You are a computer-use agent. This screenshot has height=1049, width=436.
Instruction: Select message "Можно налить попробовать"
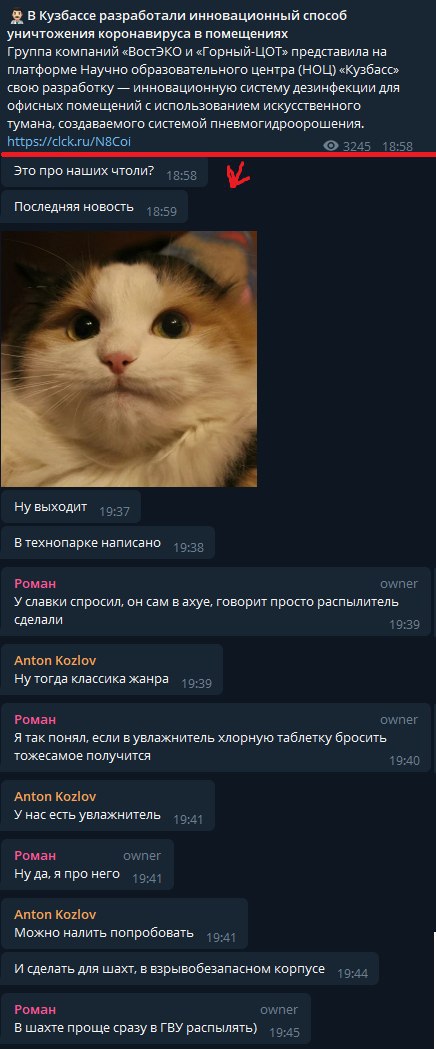click(124, 924)
